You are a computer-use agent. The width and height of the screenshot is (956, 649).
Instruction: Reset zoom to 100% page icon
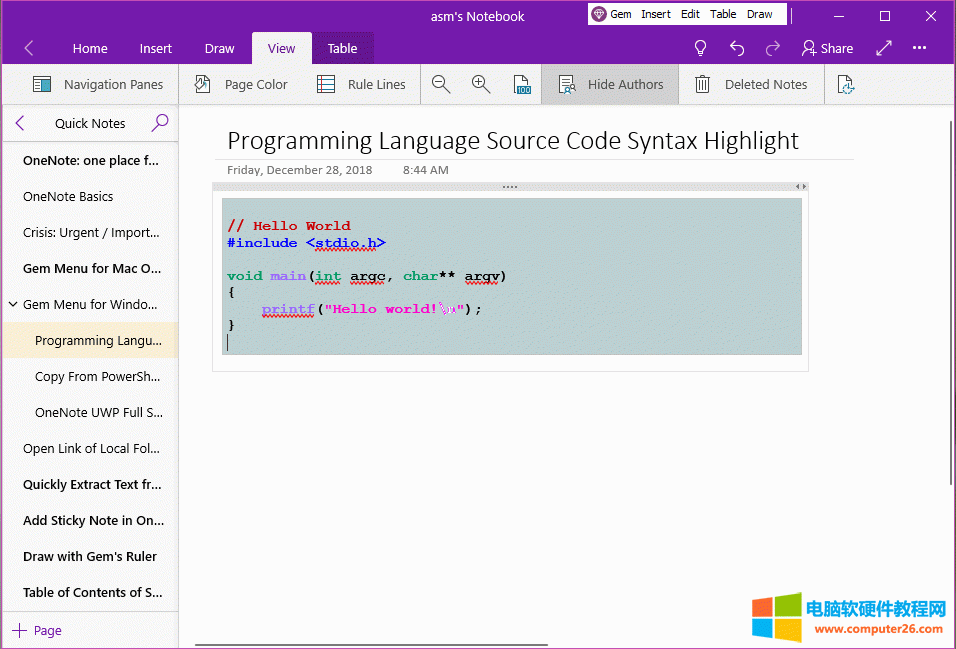tap(521, 85)
